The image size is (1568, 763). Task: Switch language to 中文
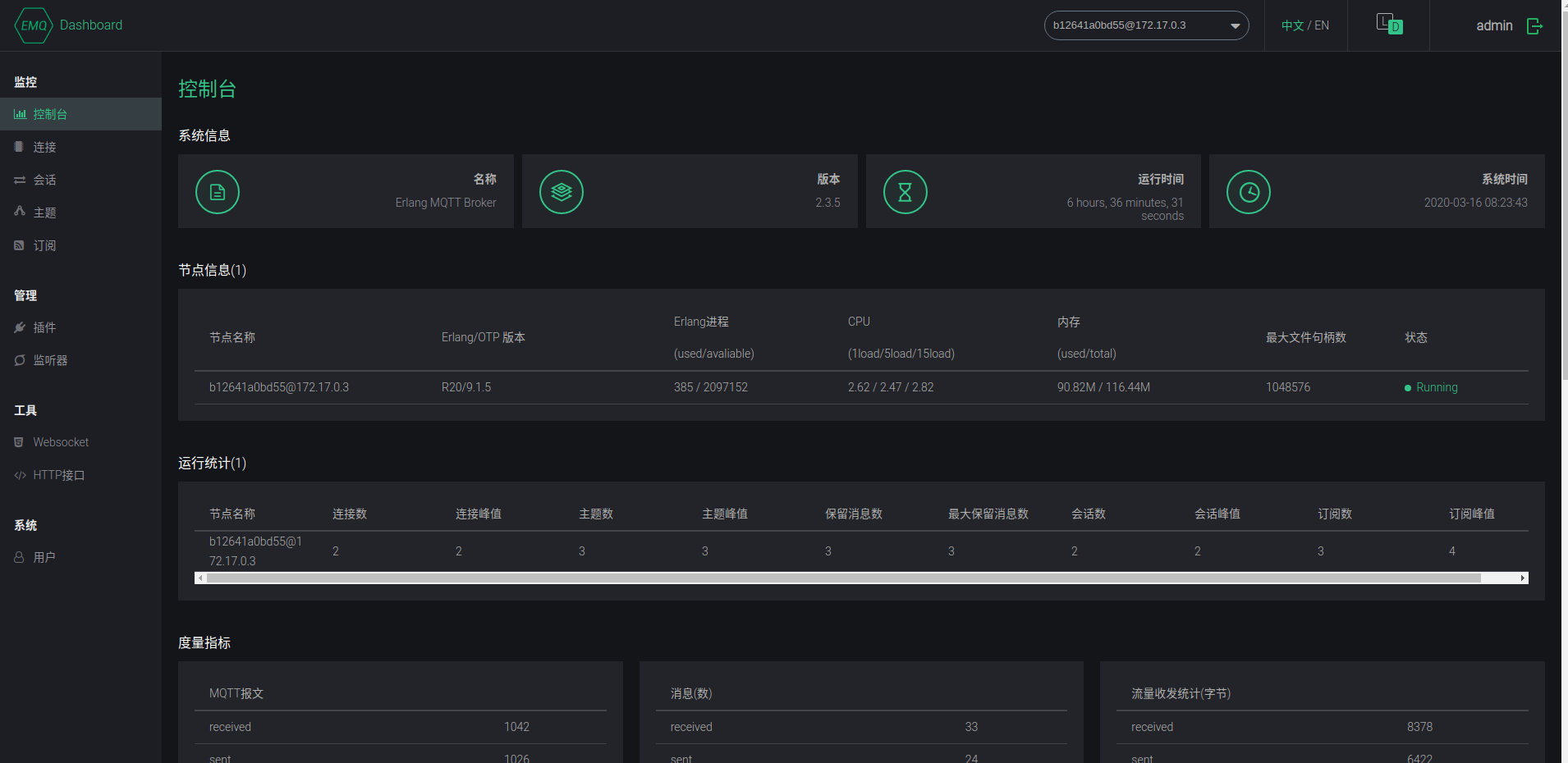[1292, 25]
